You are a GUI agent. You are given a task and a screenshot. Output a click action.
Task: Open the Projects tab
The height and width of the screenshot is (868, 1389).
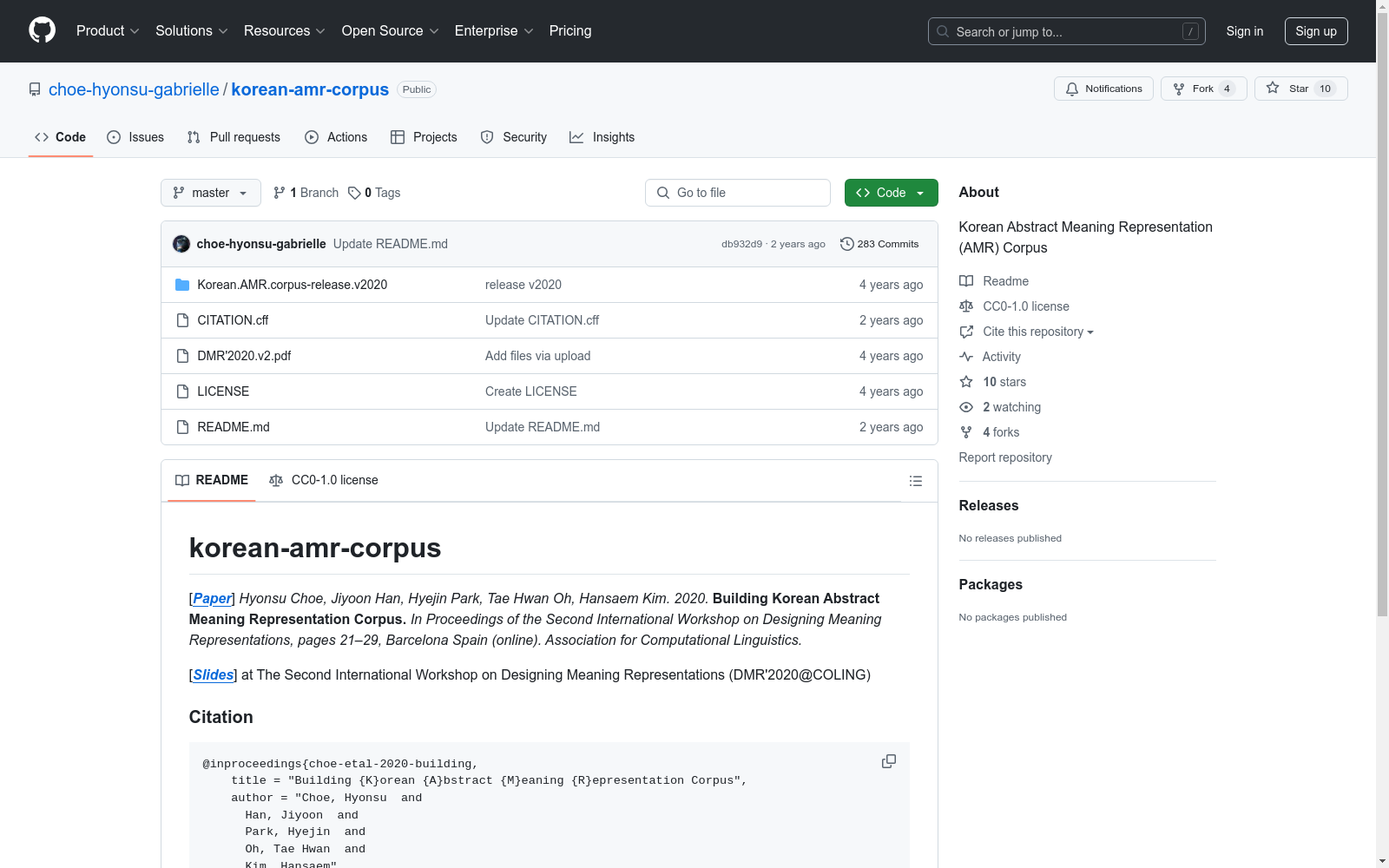(424, 137)
